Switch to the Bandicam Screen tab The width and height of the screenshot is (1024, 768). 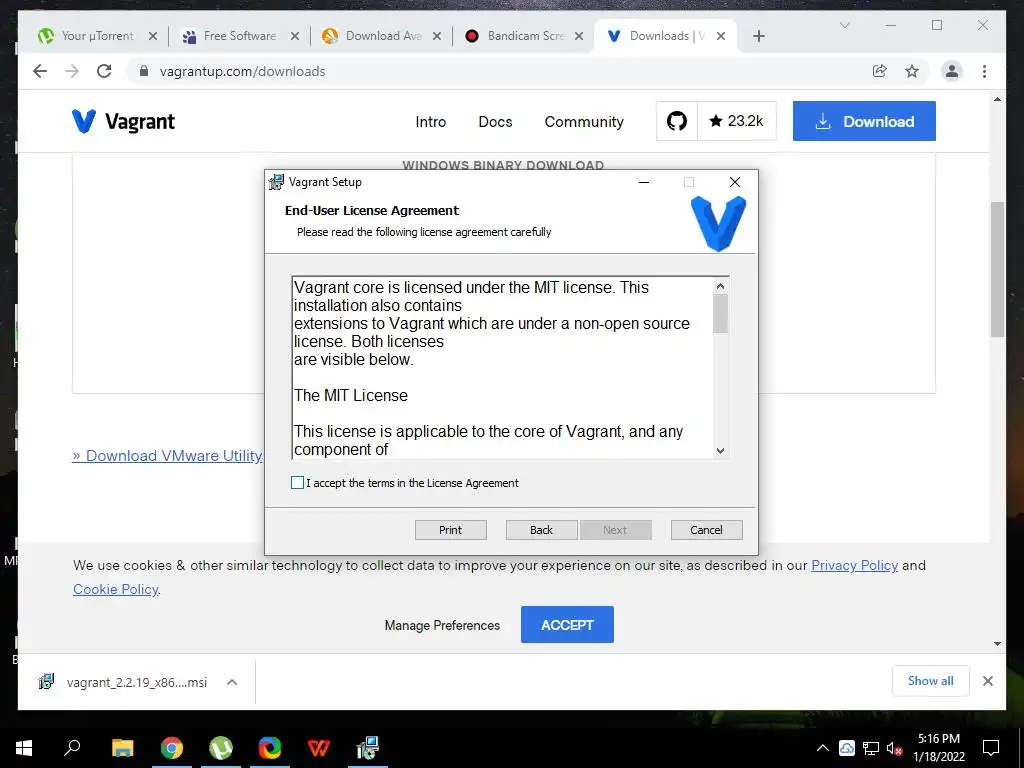pos(524,36)
